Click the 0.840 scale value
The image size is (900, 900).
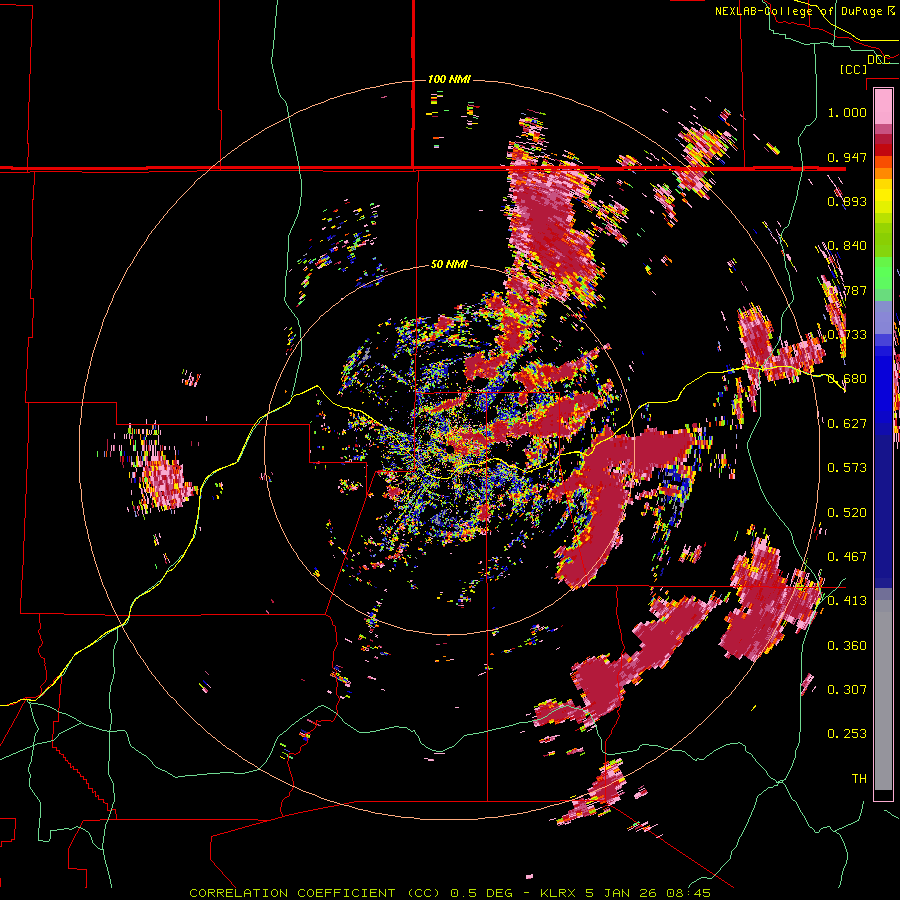(847, 246)
